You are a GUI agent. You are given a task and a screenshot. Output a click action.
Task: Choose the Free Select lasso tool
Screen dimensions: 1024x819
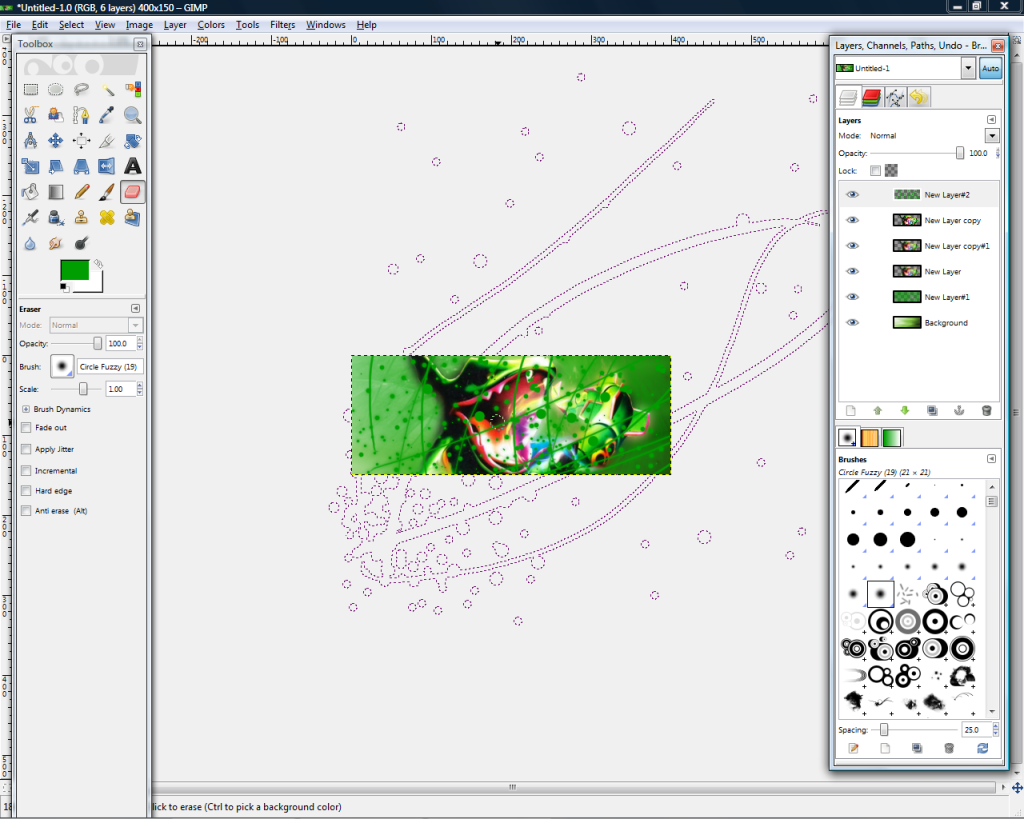click(x=81, y=89)
